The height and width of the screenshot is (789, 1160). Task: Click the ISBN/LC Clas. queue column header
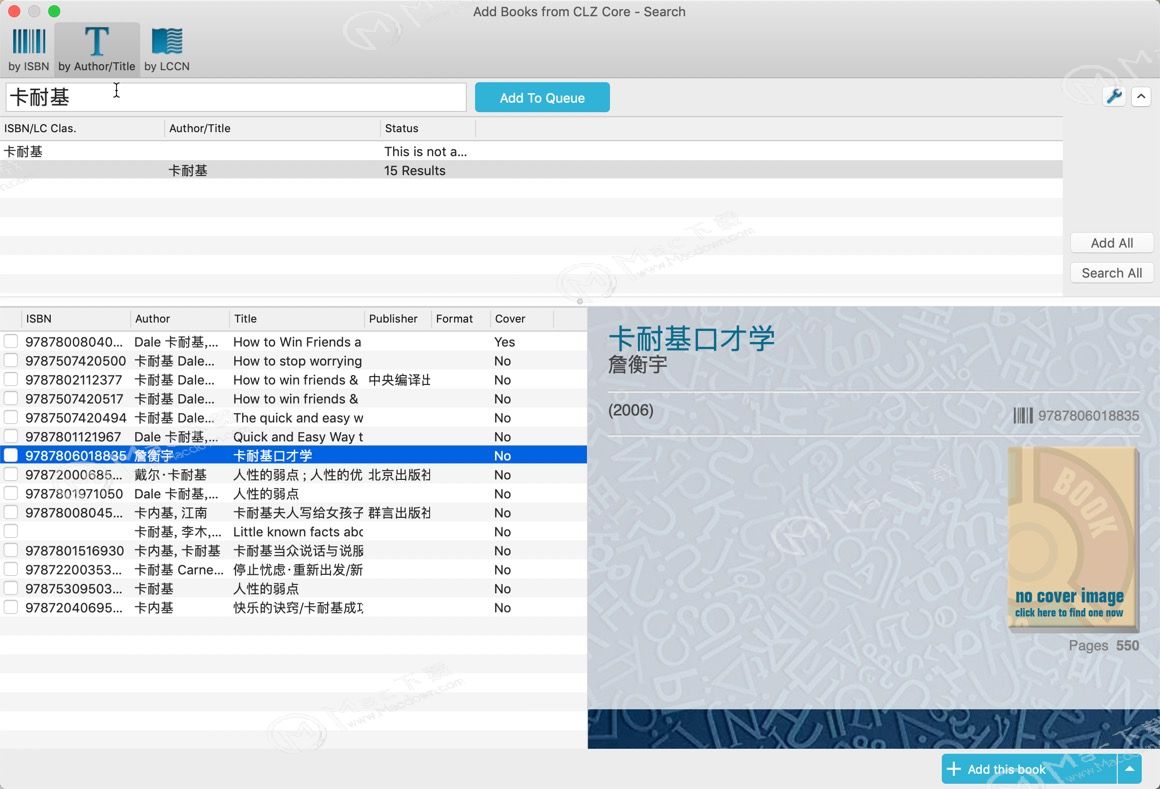point(82,129)
